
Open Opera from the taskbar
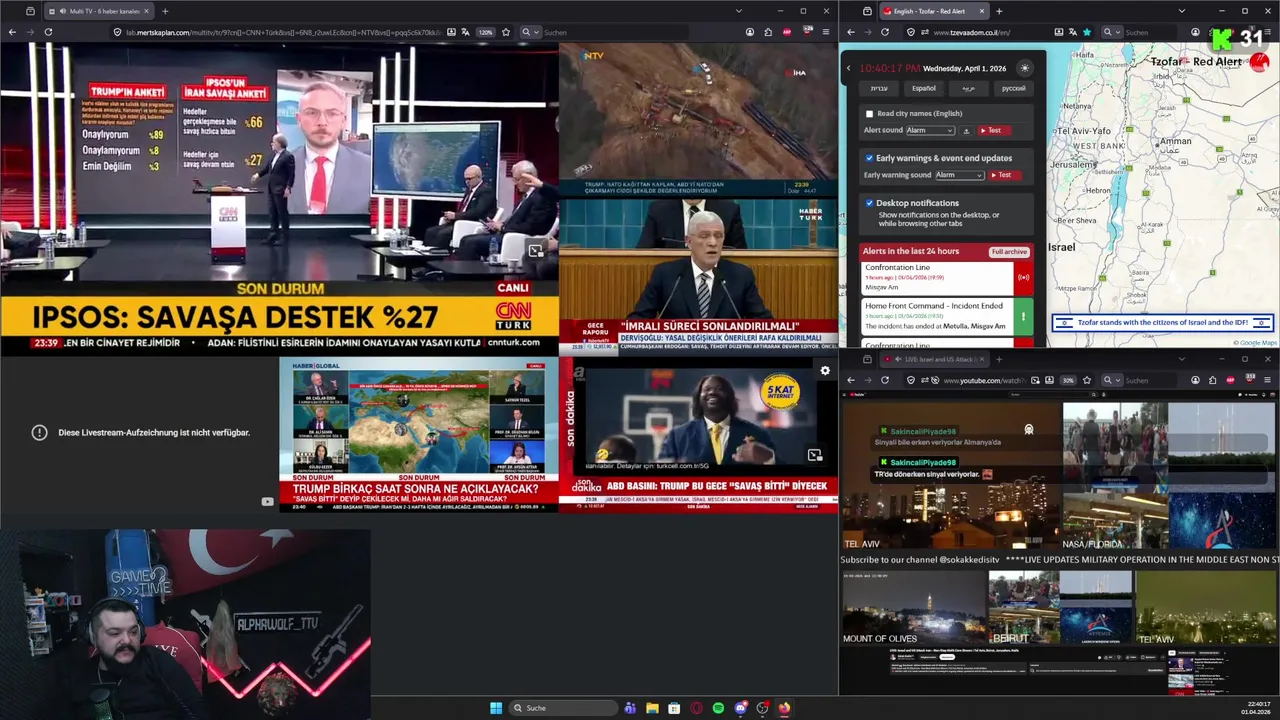(x=696, y=708)
